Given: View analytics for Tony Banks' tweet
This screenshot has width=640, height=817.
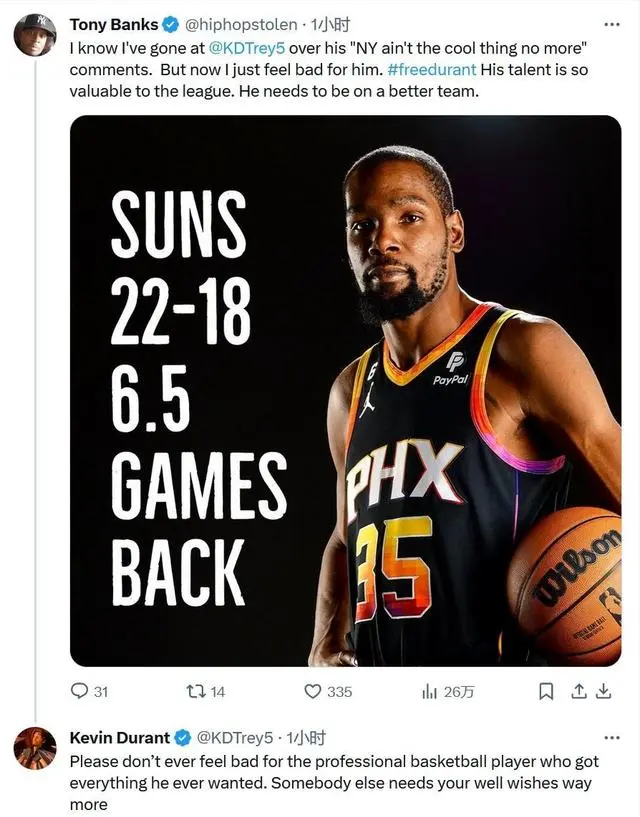Looking at the screenshot, I should [429, 691].
